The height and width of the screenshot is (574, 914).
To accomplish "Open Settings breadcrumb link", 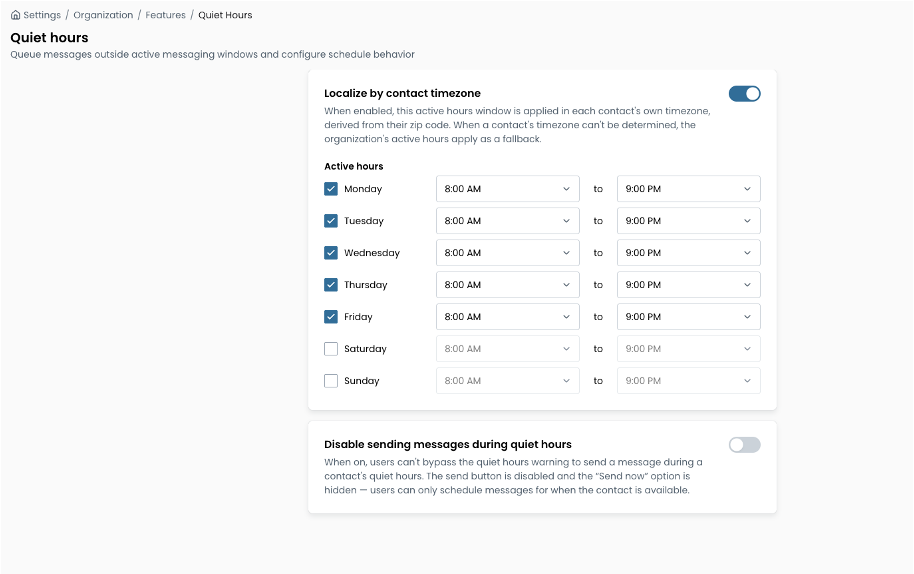I will pyautogui.click(x=42, y=15).
